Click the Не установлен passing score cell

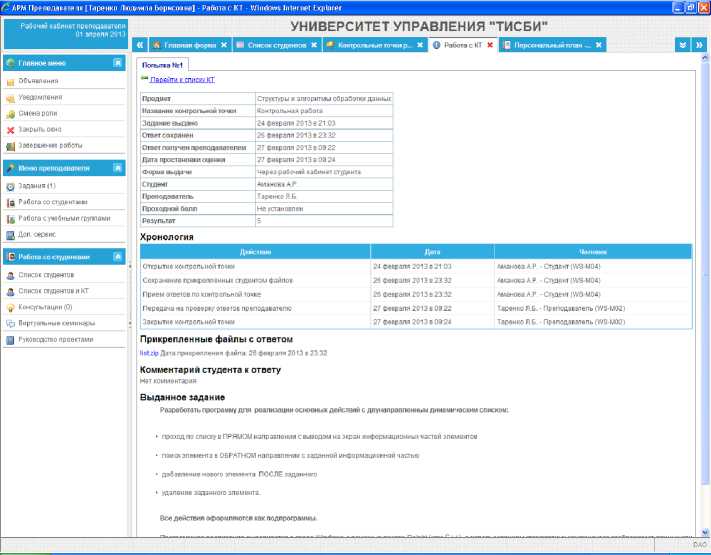point(324,209)
